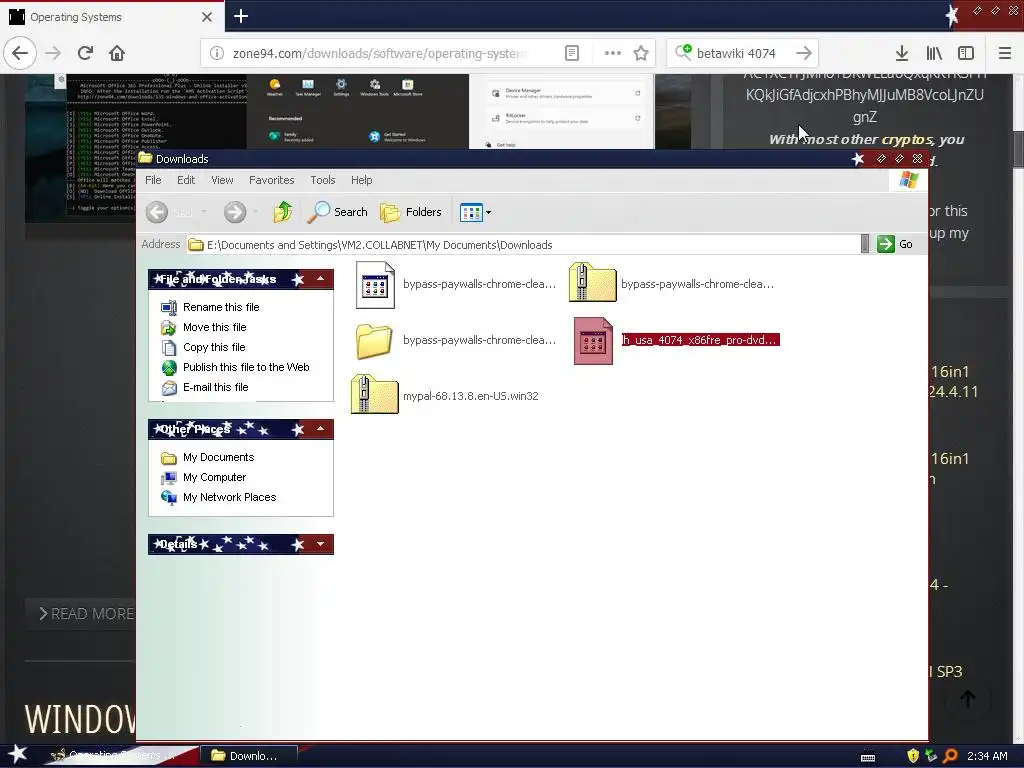Open page actions three-dot menu
The width and height of the screenshot is (1024, 768).
[x=613, y=53]
